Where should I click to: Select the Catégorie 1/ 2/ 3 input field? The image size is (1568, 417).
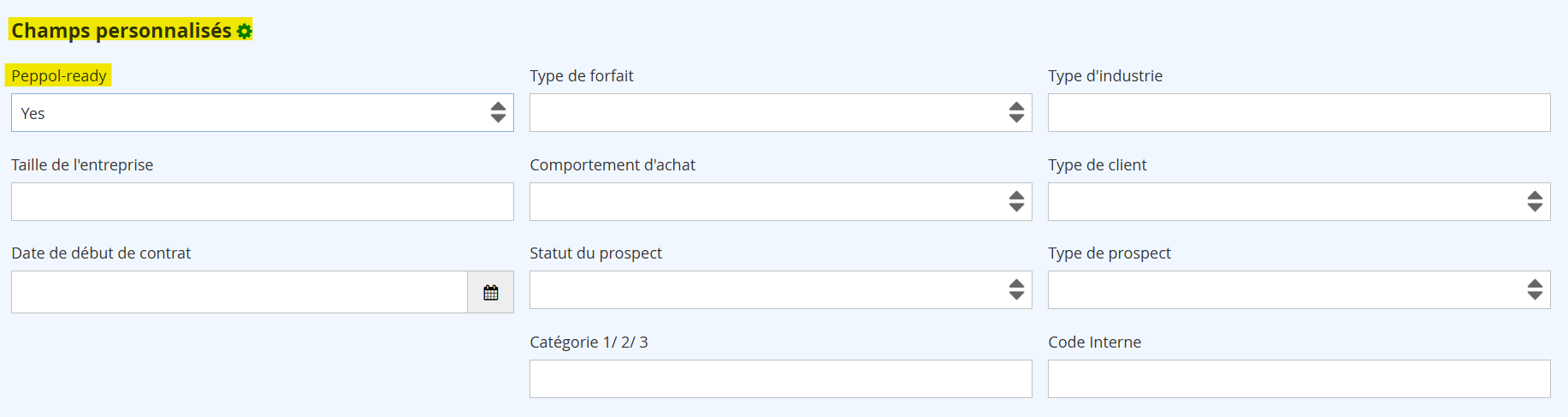tap(780, 379)
